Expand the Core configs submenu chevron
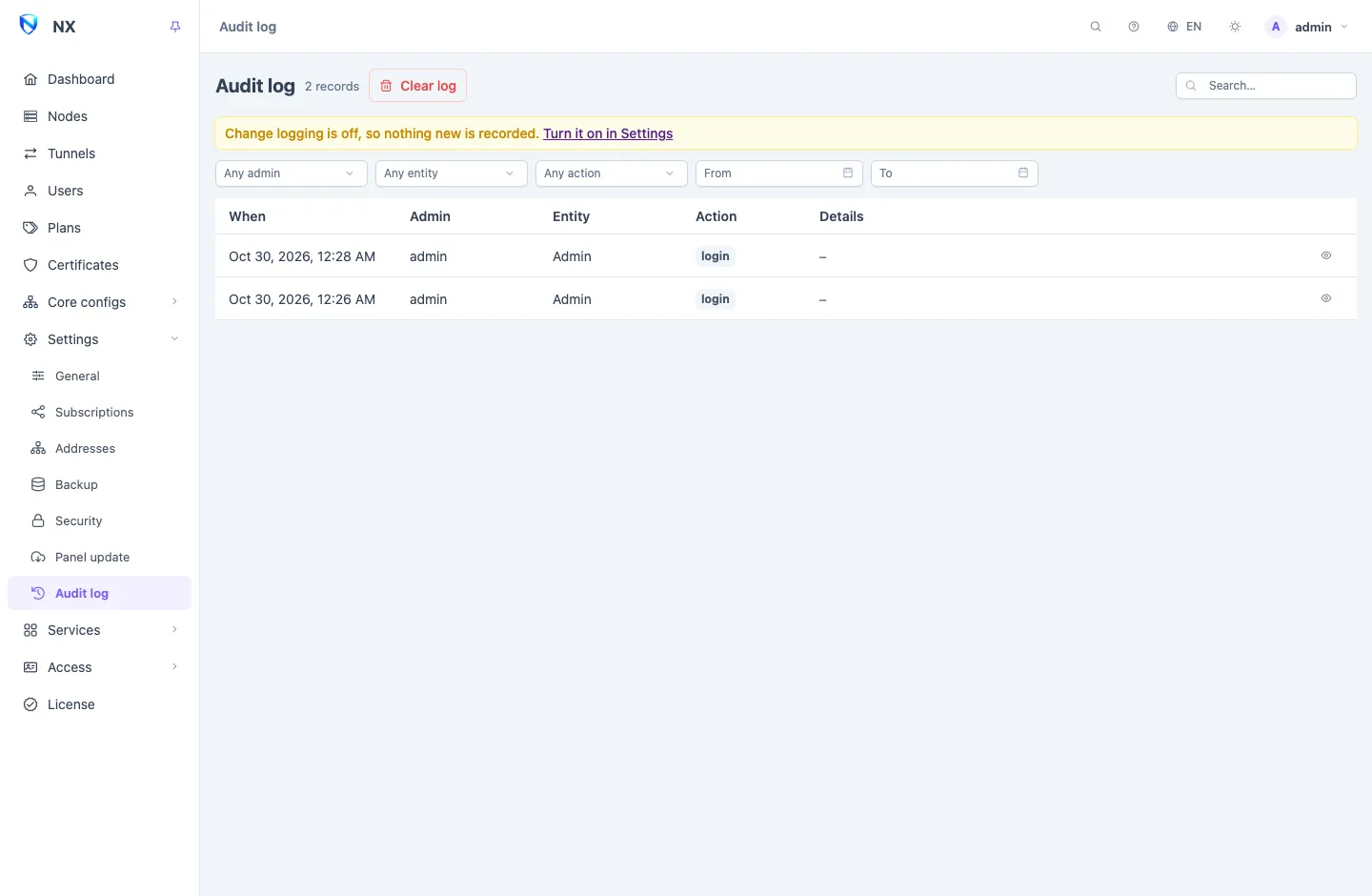 174,302
